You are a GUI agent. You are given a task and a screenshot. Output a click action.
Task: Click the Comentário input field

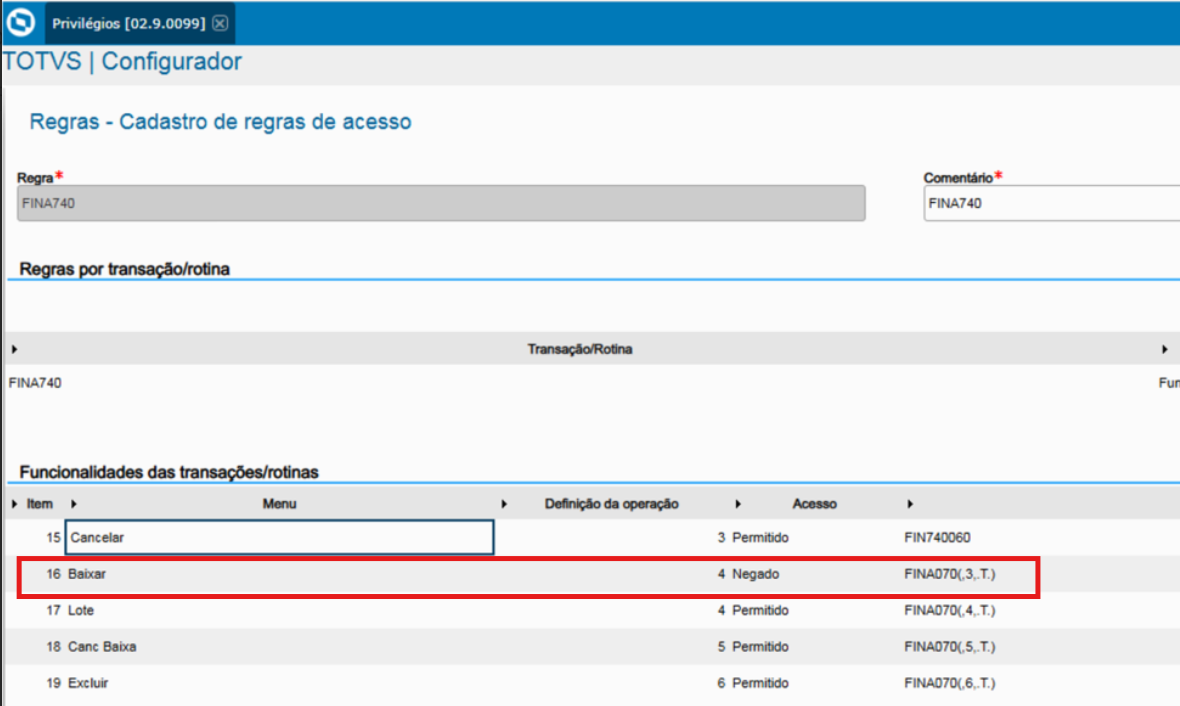click(x=1051, y=203)
